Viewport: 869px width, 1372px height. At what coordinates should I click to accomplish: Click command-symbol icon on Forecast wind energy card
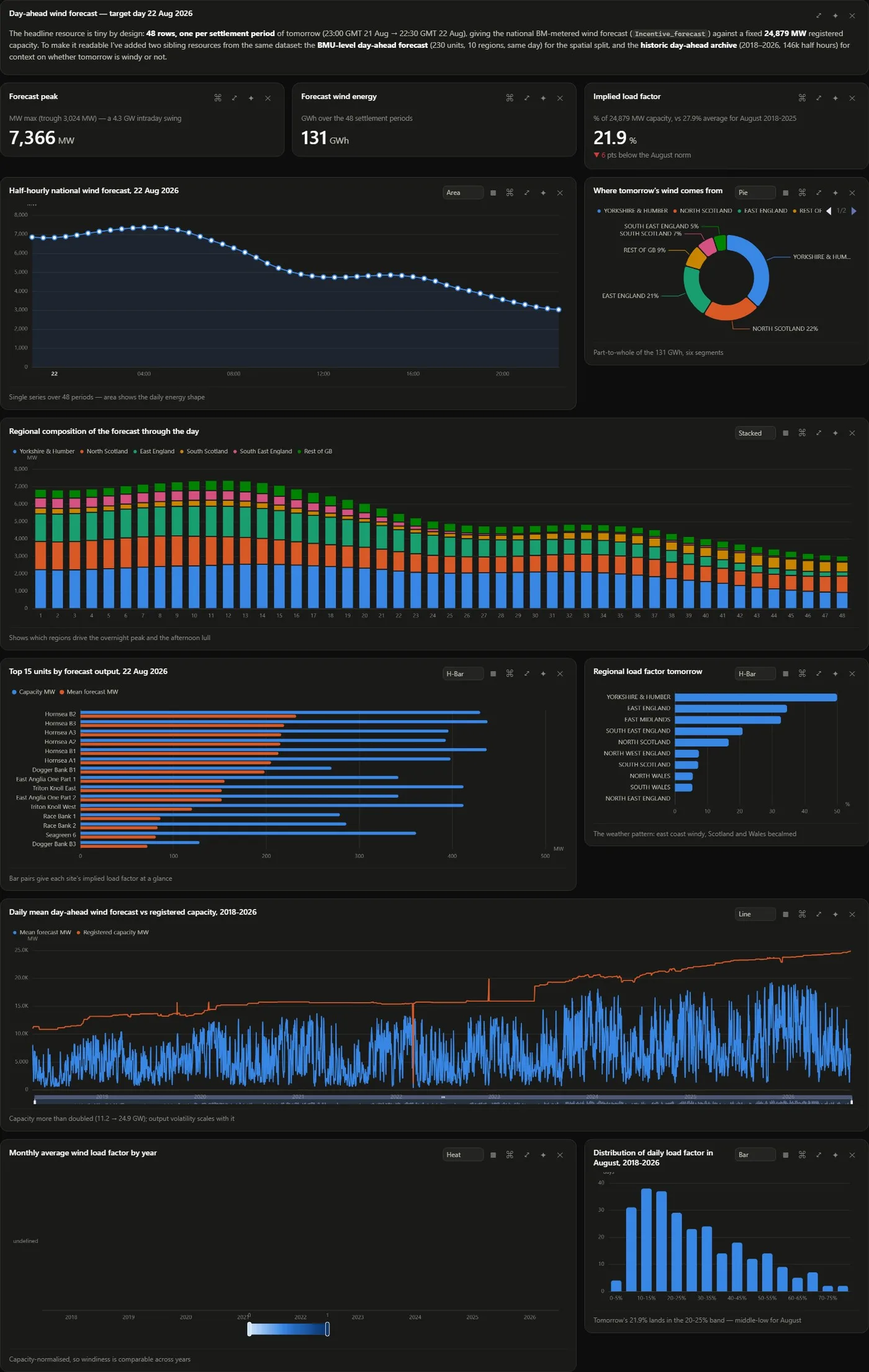click(x=510, y=98)
